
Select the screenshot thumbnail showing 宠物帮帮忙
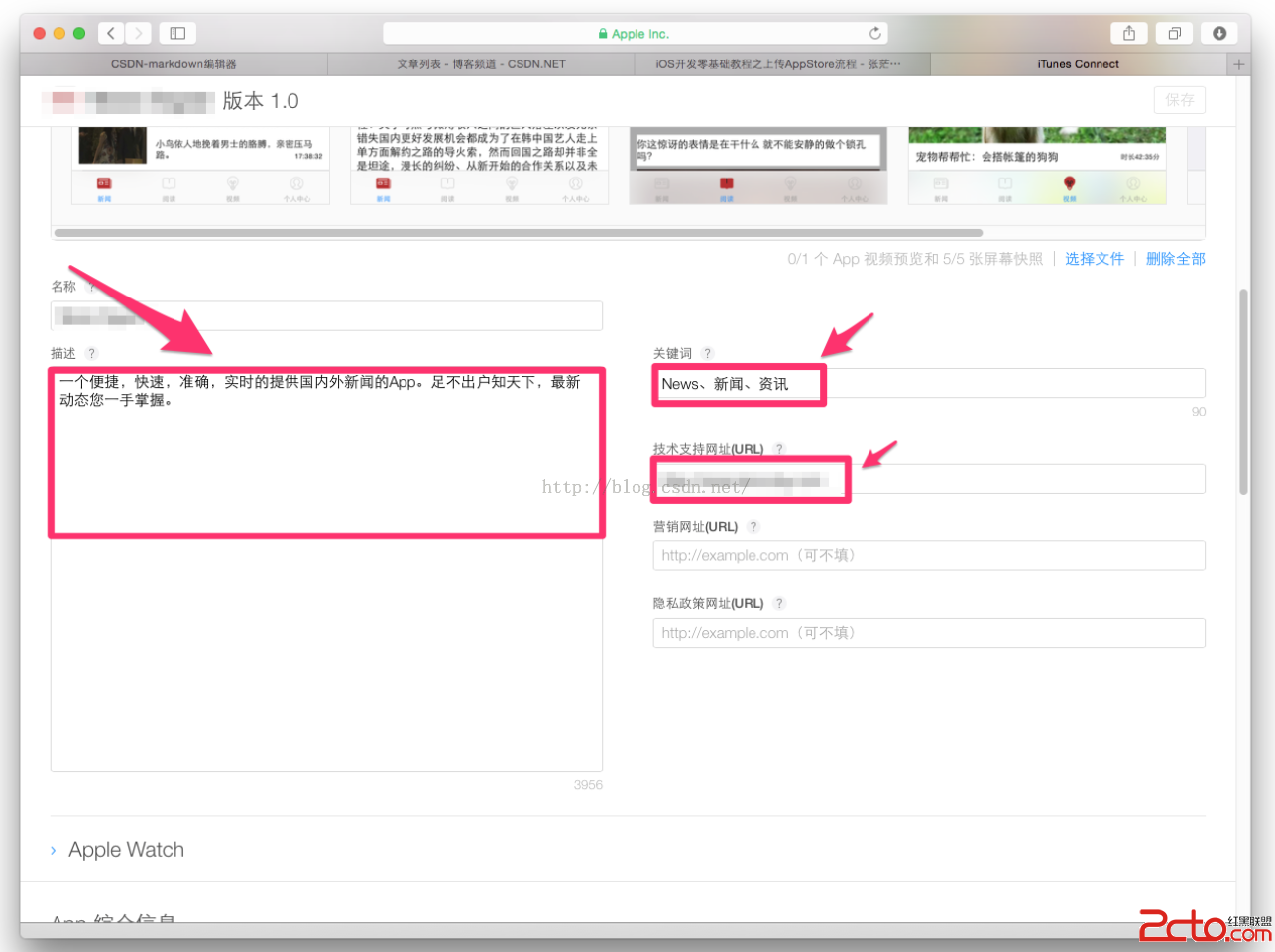click(x=1037, y=166)
